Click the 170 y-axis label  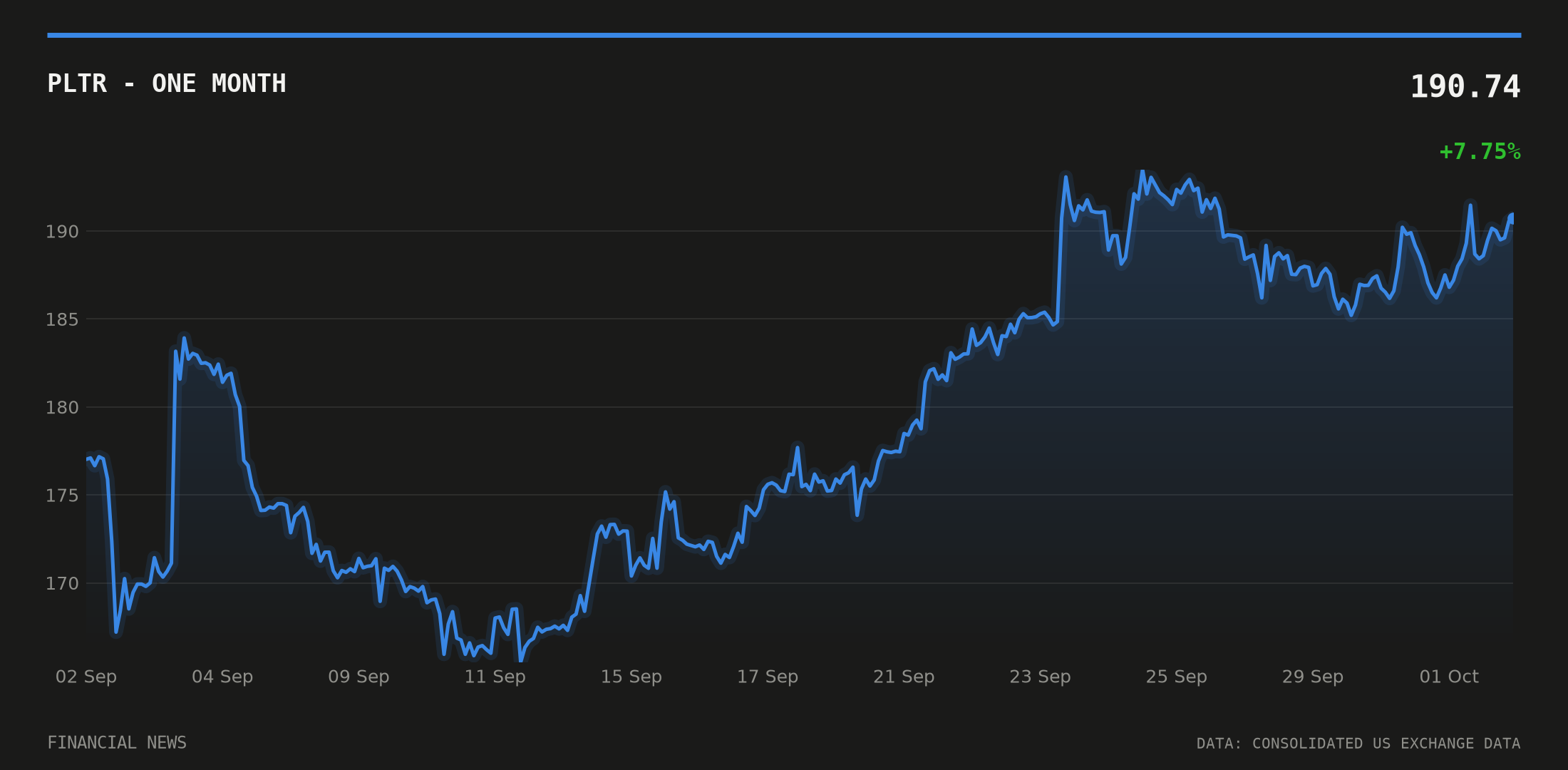62,584
